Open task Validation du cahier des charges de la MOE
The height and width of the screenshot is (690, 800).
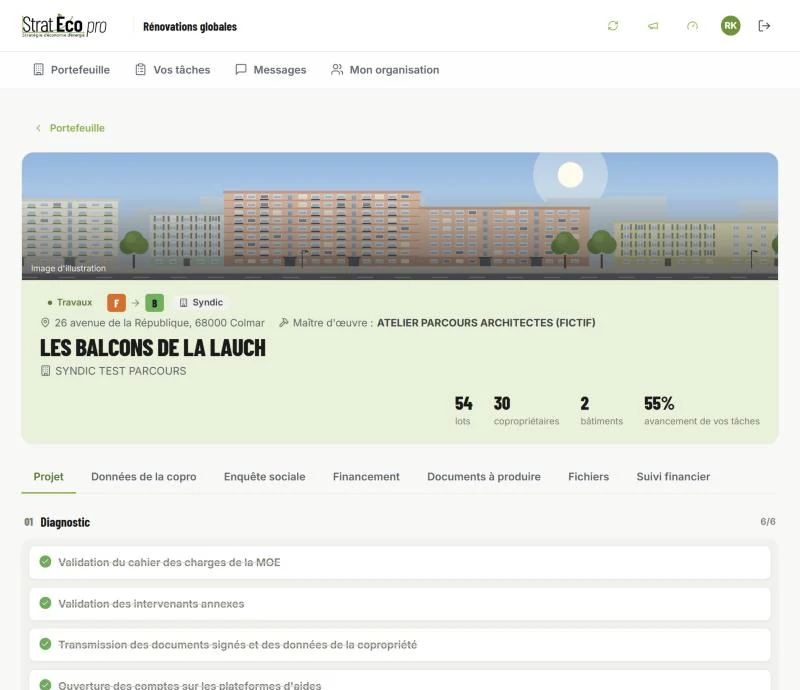click(399, 562)
